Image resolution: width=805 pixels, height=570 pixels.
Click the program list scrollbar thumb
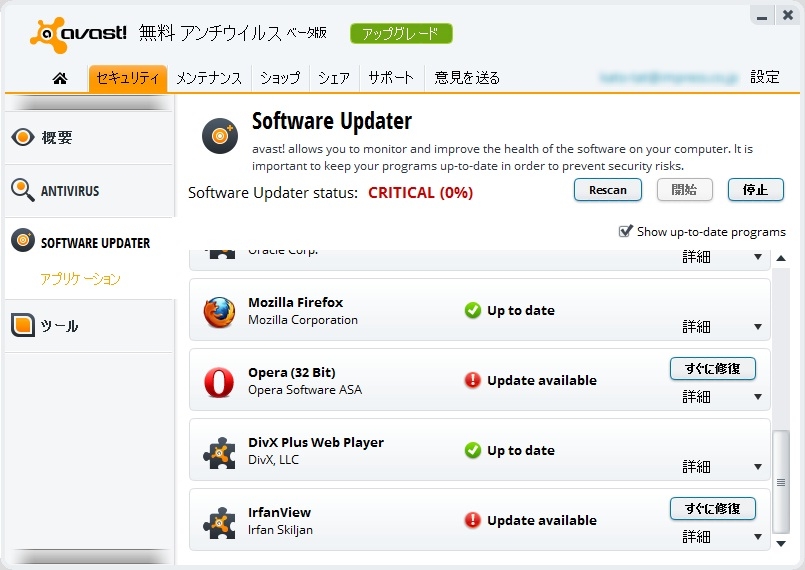[x=781, y=482]
